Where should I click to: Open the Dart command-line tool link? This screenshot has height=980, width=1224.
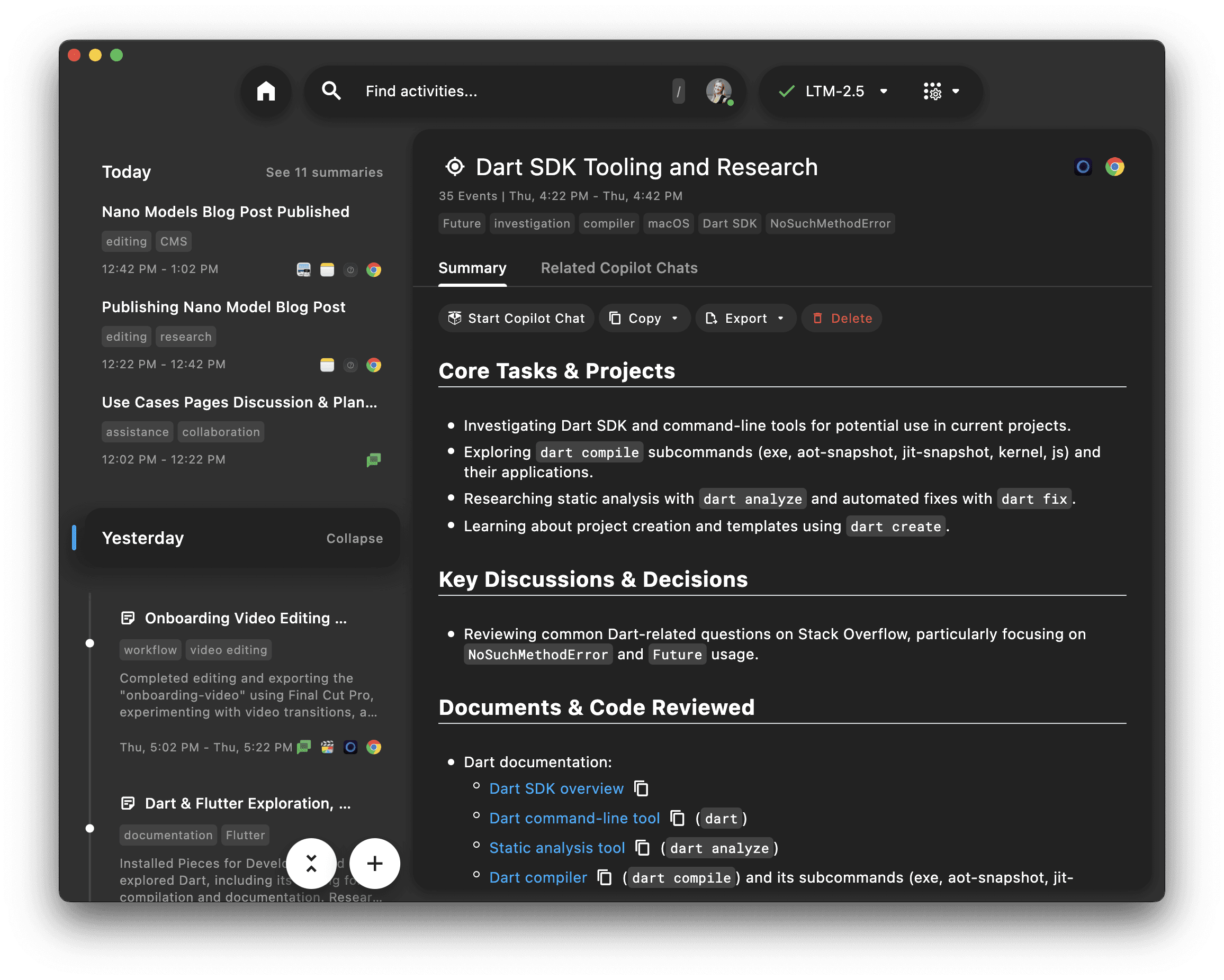tap(574, 818)
